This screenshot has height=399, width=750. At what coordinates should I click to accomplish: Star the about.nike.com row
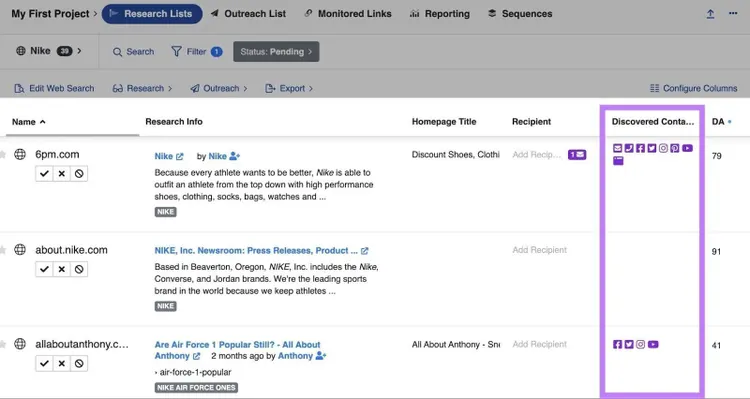point(2,250)
